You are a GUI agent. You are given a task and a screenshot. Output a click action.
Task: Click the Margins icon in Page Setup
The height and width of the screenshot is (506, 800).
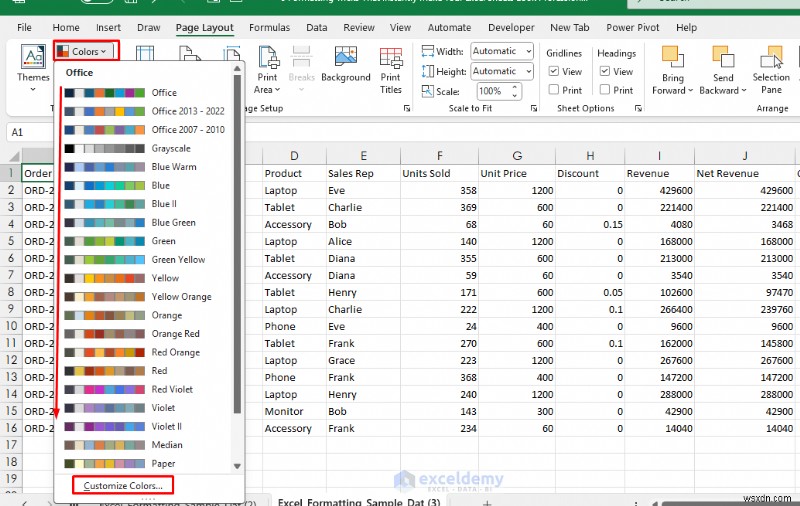tap(145, 55)
